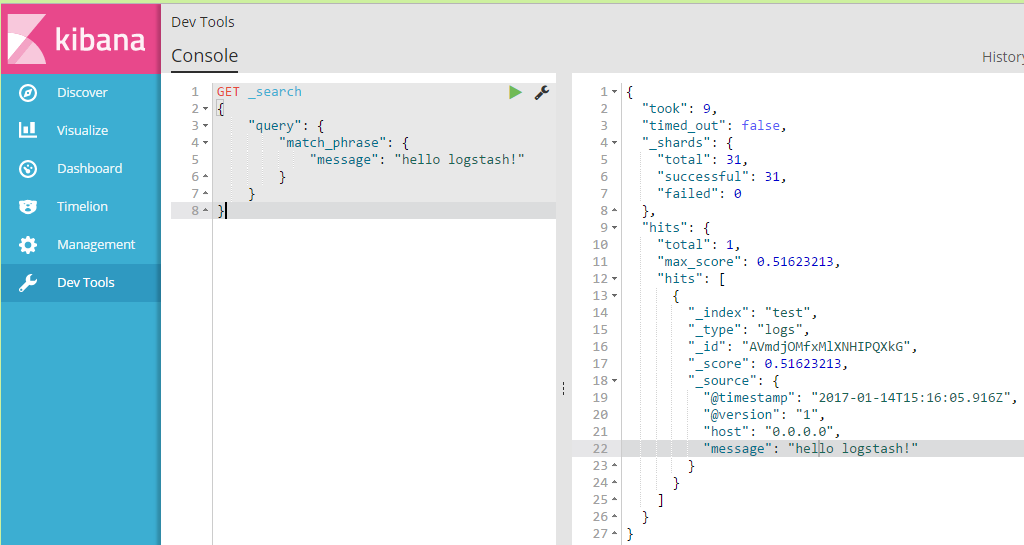Image resolution: width=1024 pixels, height=545 pixels.
Task: Click "successful": 31 line
Action: tap(721, 177)
